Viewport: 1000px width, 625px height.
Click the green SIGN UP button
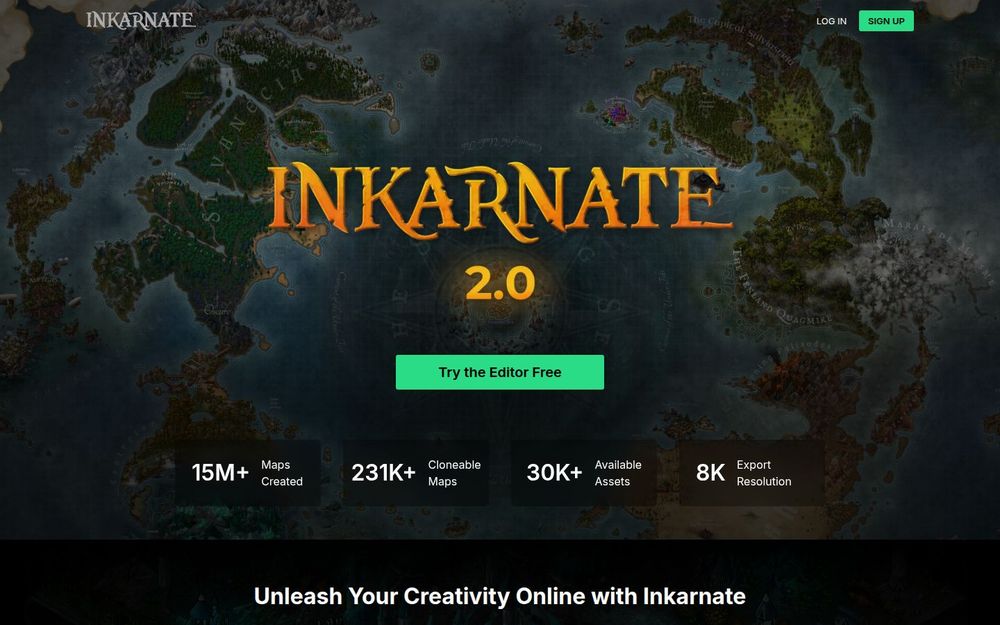(886, 21)
